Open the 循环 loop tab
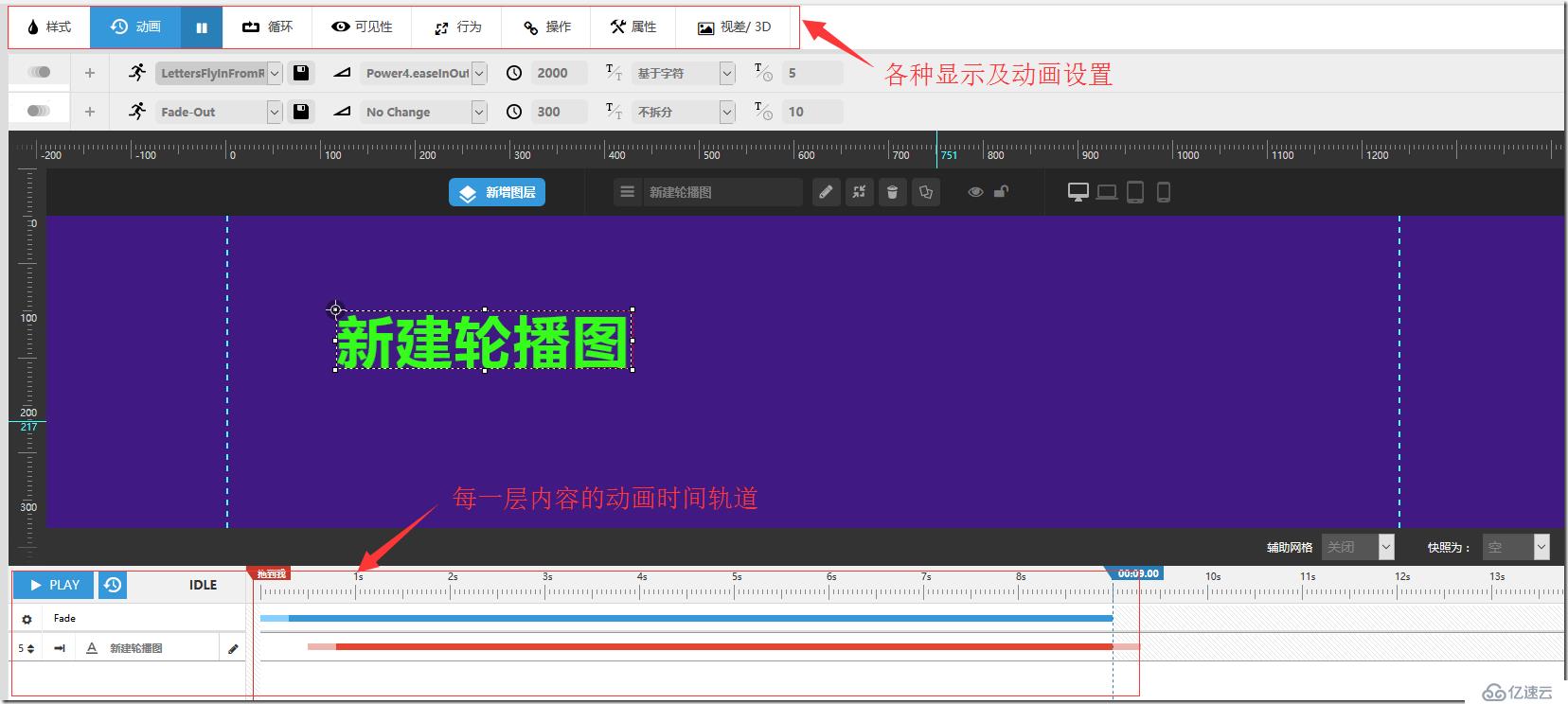The height and width of the screenshot is (704, 1568). (268, 27)
